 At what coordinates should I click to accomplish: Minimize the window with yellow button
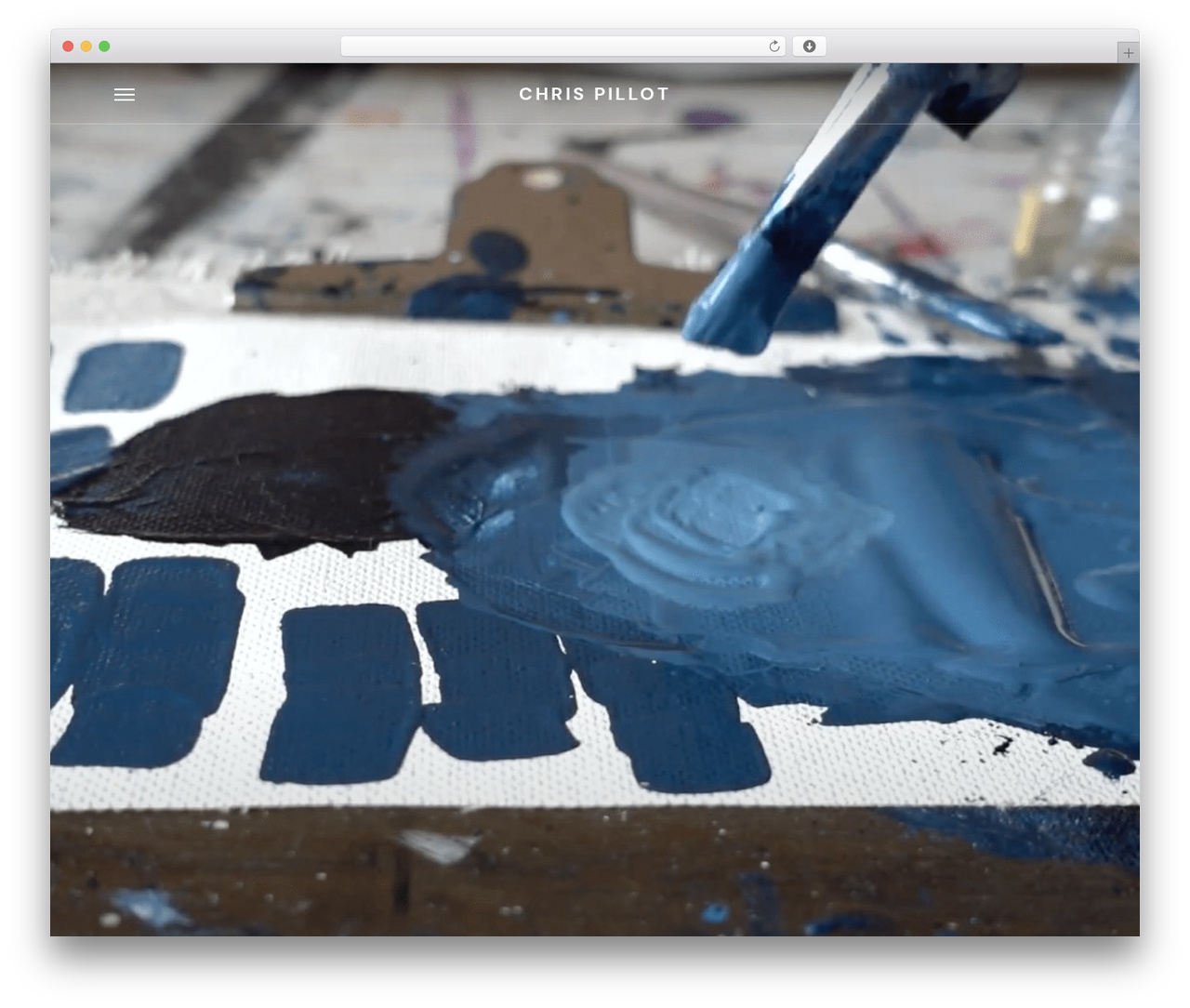coord(86,46)
